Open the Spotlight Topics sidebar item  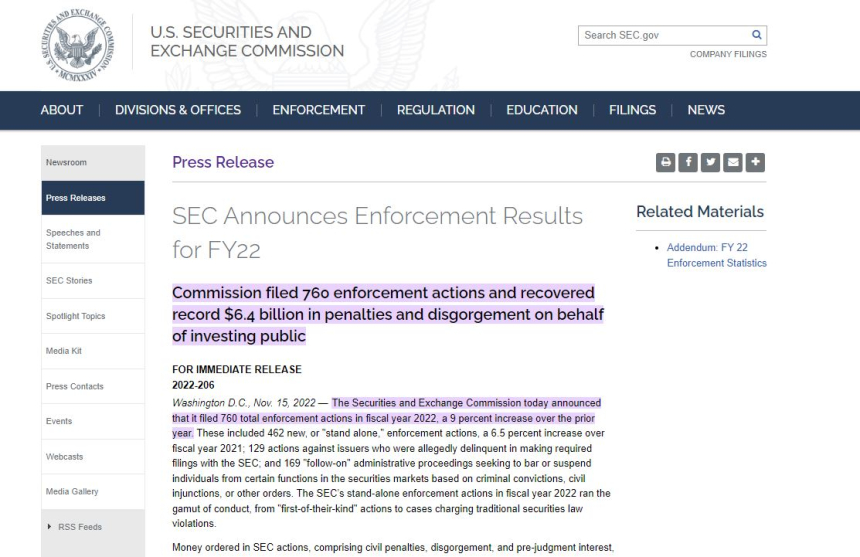(x=75, y=316)
